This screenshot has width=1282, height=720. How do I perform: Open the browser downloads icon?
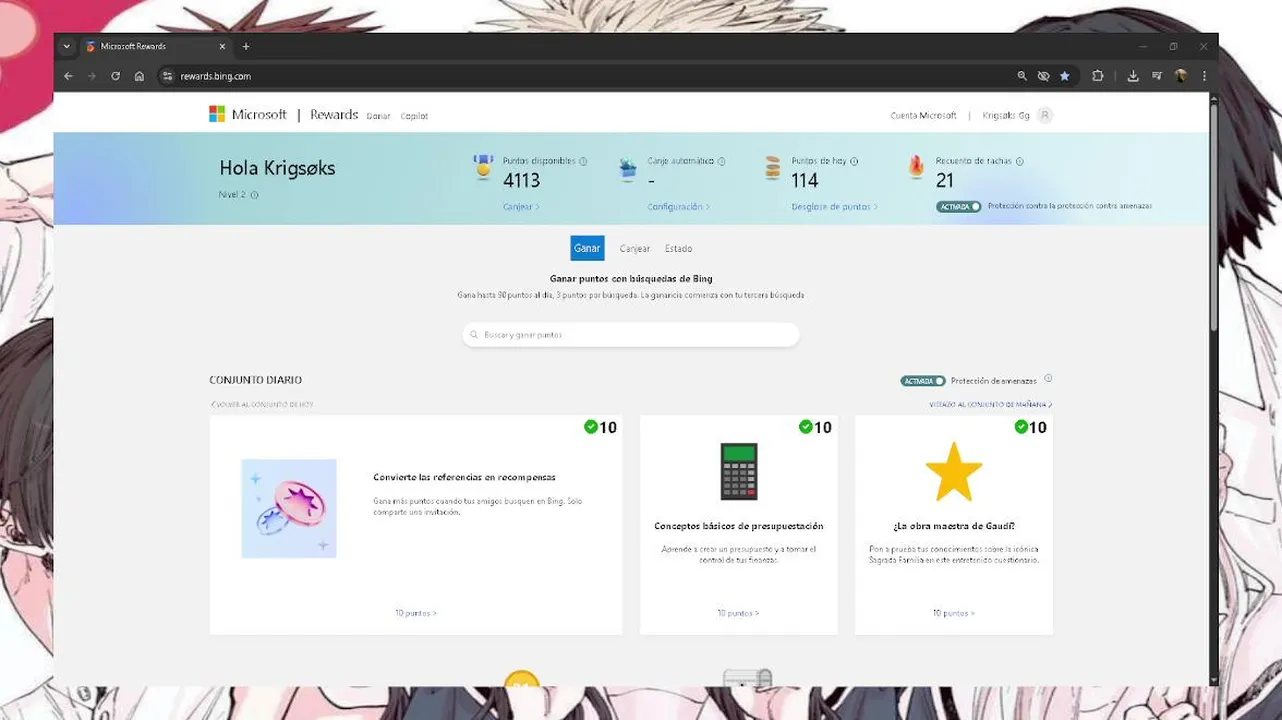click(x=1133, y=76)
